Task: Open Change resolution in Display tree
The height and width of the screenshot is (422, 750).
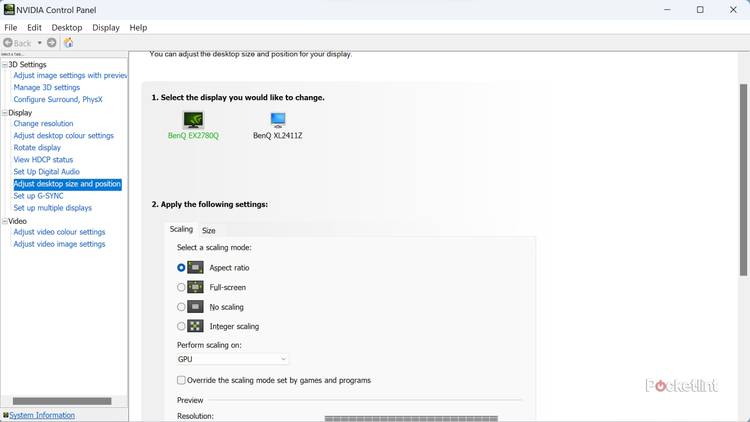Action: (43, 124)
